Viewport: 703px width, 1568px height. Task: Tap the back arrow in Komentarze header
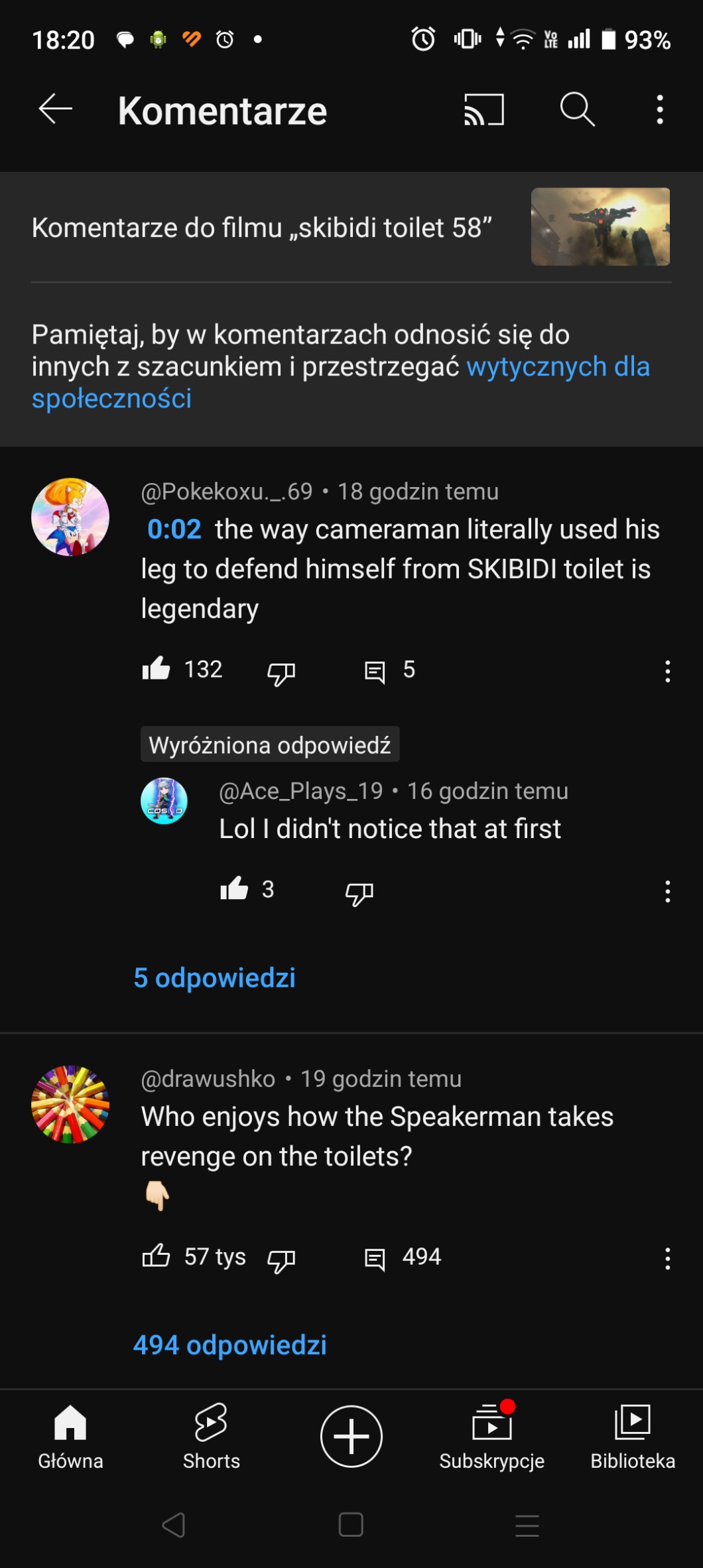[56, 109]
